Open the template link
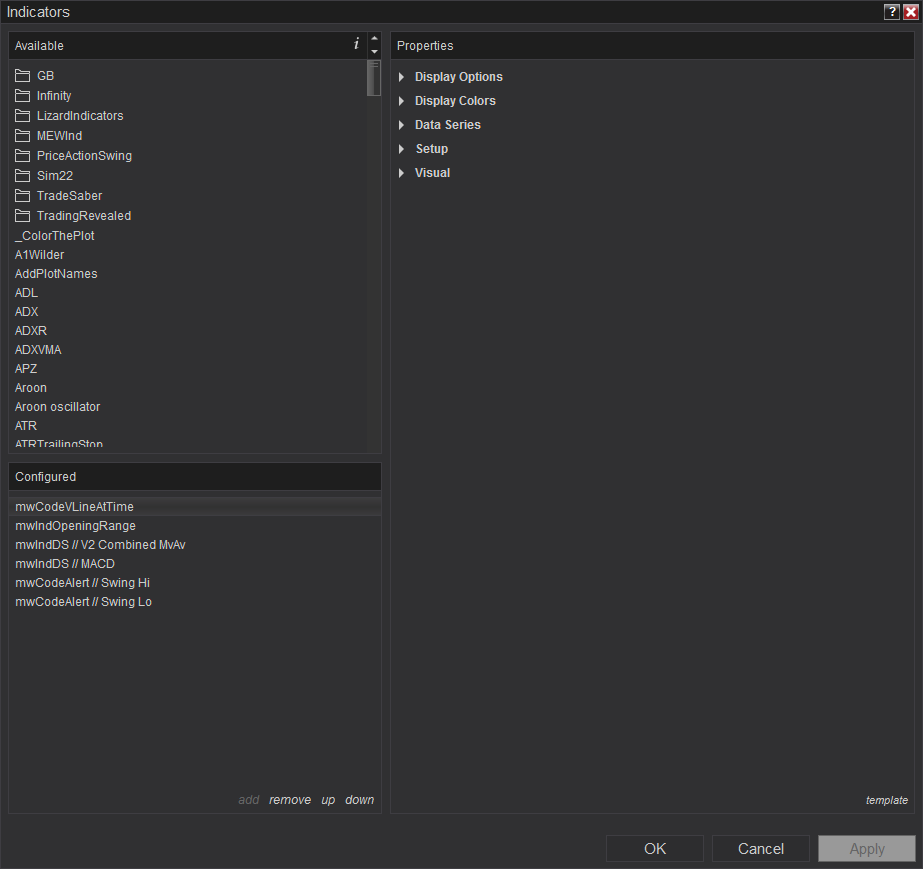This screenshot has width=923, height=869. click(887, 800)
